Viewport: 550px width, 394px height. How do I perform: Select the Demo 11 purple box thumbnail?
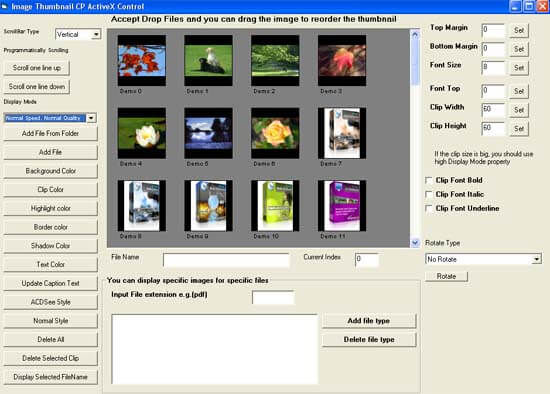342,206
